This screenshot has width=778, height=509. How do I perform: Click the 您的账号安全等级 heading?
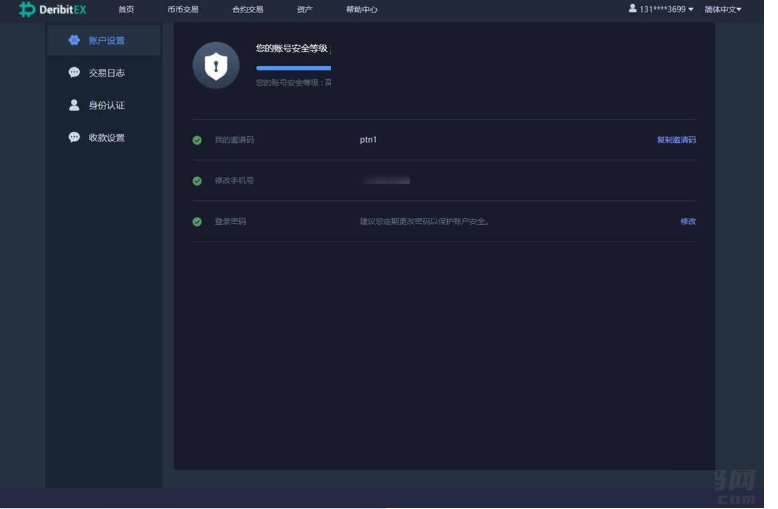point(292,48)
